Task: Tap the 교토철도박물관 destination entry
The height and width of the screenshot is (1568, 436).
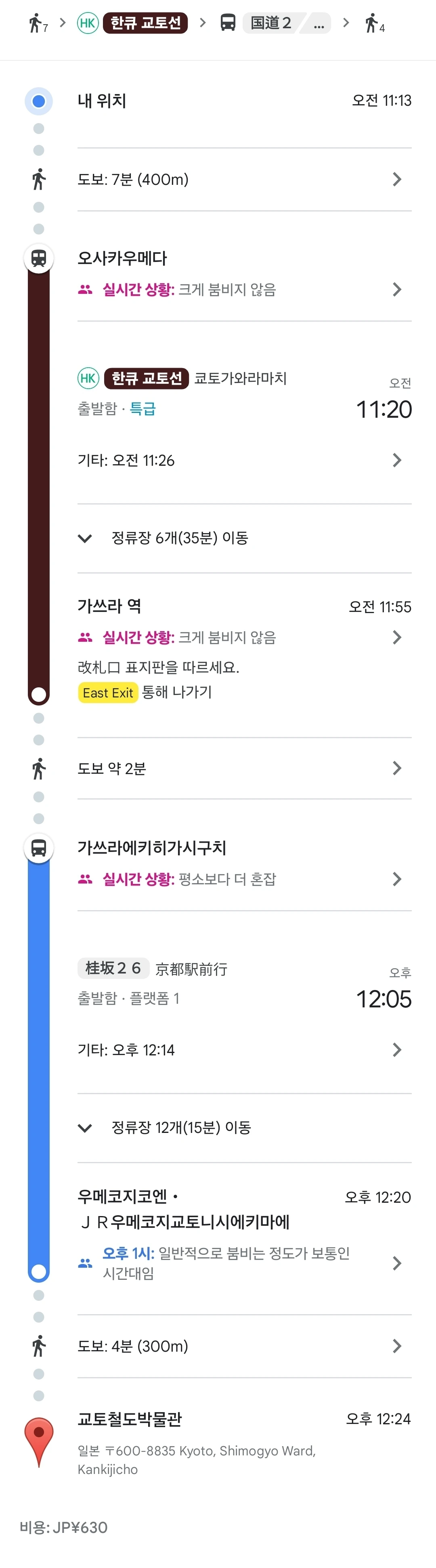Action: click(130, 1419)
